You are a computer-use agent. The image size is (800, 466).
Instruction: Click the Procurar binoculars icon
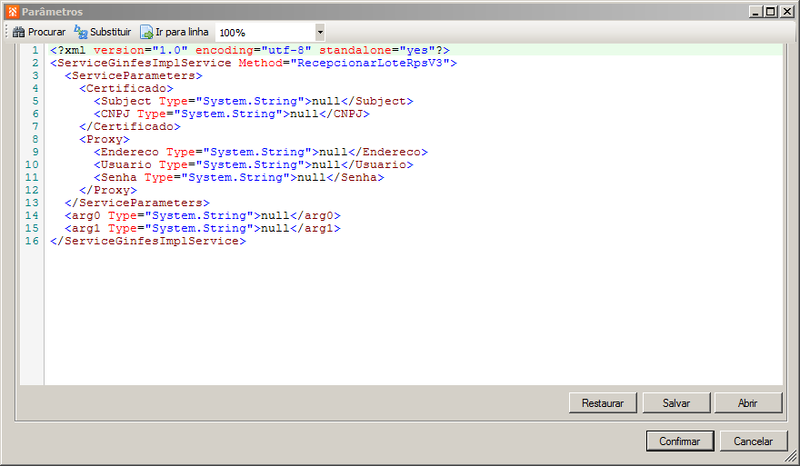coord(18,32)
